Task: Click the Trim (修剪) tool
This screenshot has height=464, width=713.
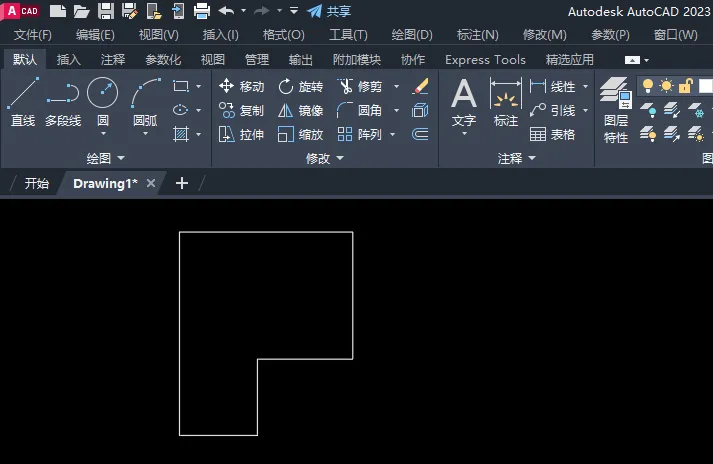Action: pos(359,86)
